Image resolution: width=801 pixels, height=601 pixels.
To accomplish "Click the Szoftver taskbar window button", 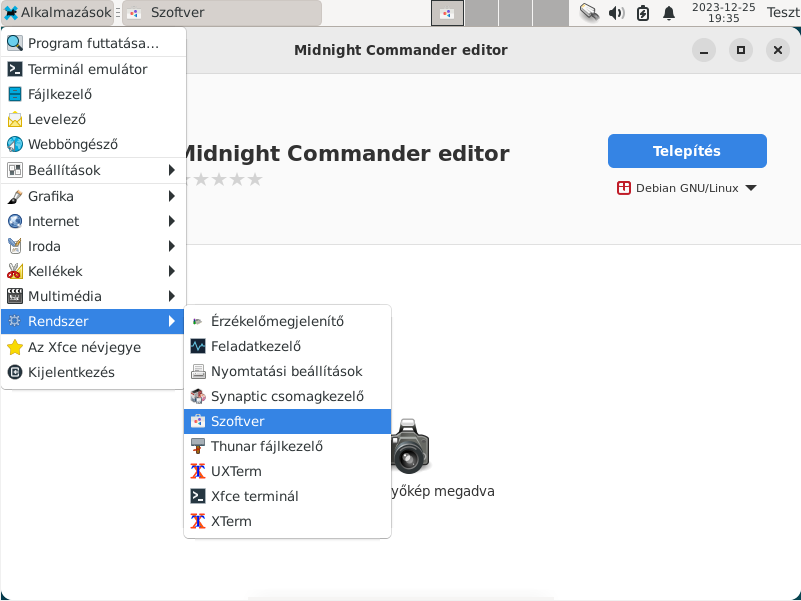I will pos(222,13).
